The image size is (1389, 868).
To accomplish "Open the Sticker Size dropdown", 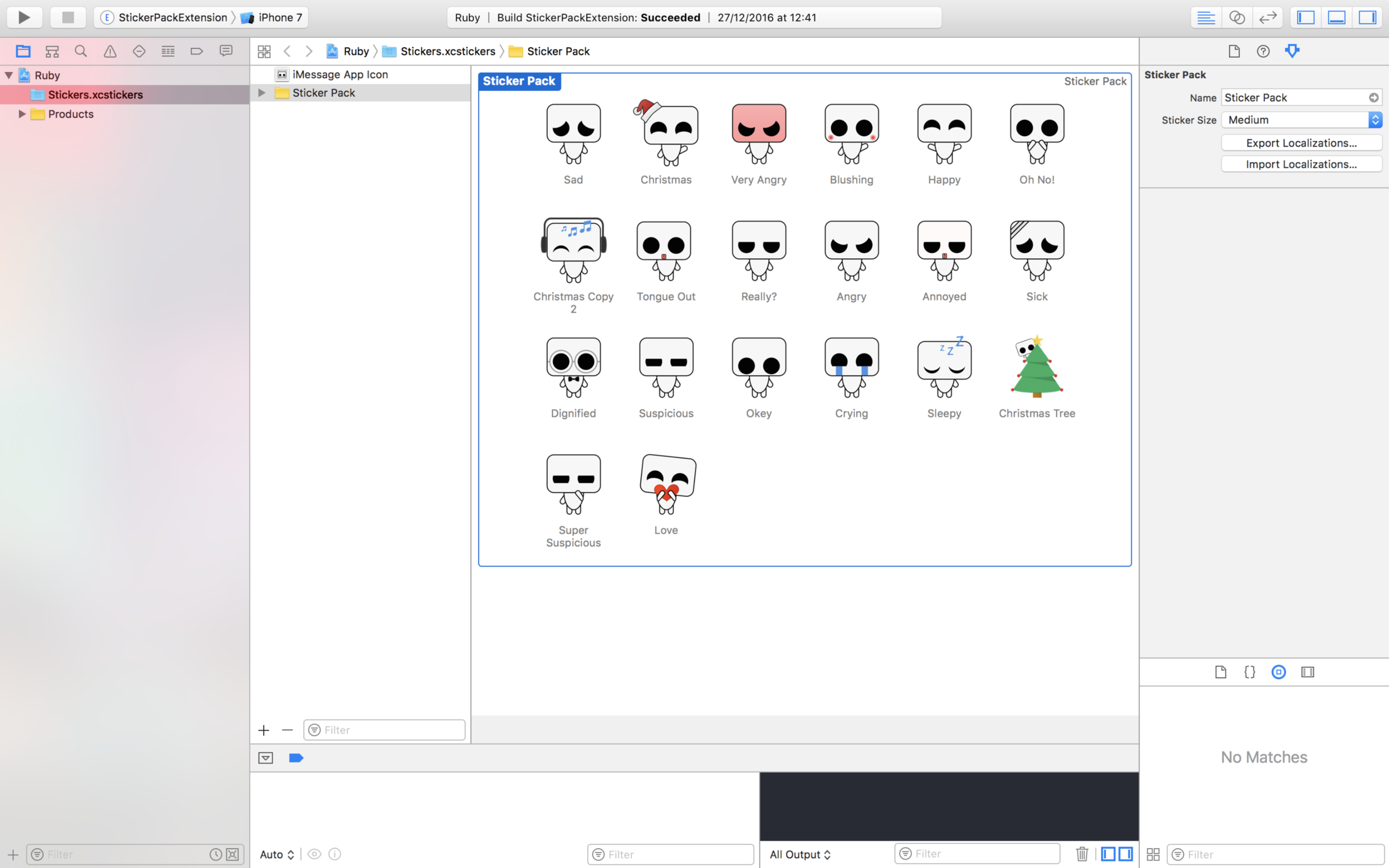I will [x=1301, y=119].
